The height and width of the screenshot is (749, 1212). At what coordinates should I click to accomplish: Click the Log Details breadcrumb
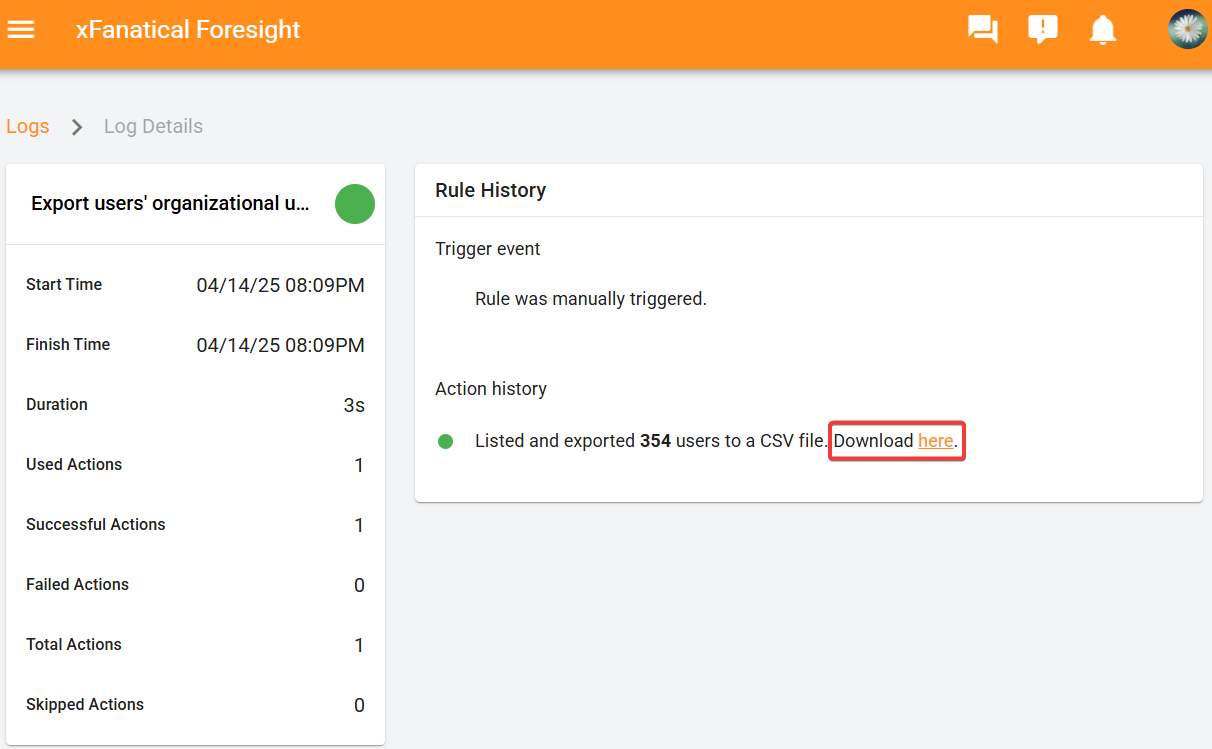153,127
